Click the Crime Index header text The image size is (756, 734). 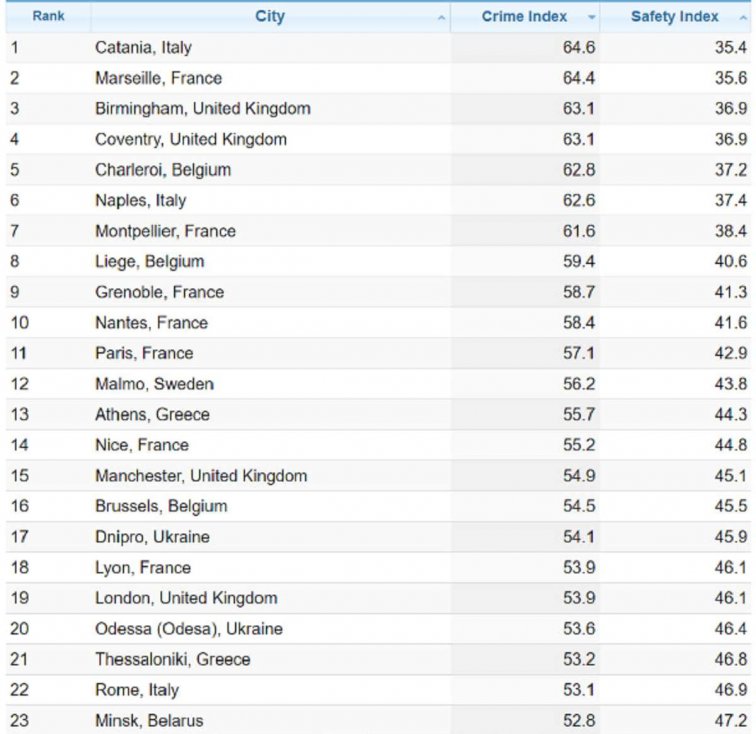coord(524,17)
